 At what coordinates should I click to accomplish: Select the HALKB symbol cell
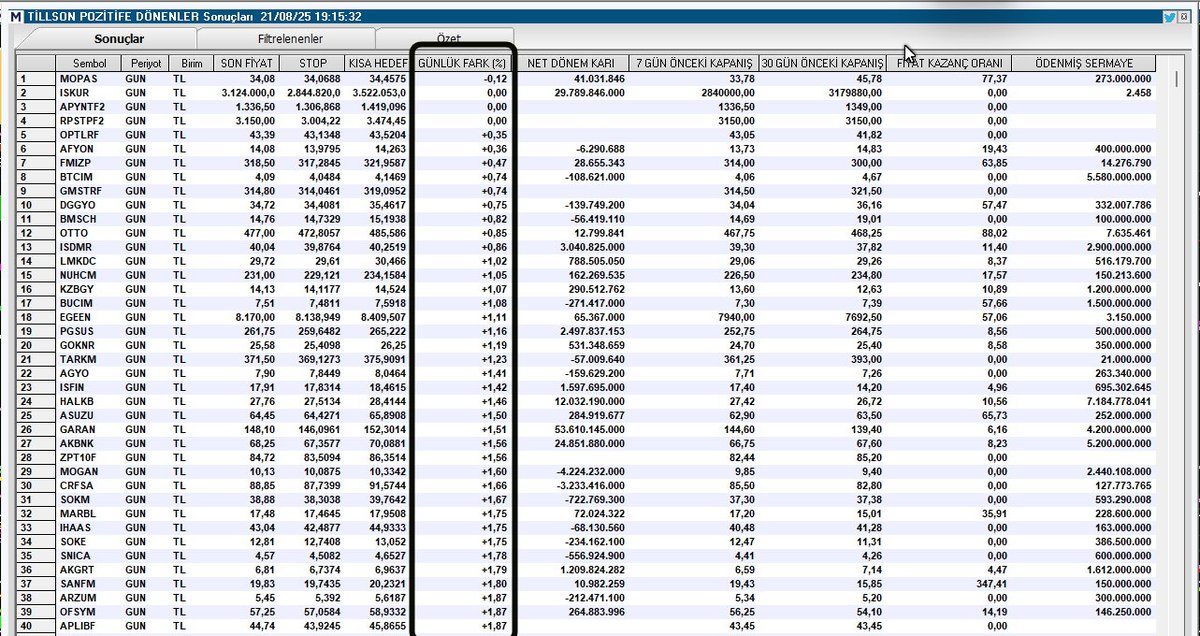75,401
